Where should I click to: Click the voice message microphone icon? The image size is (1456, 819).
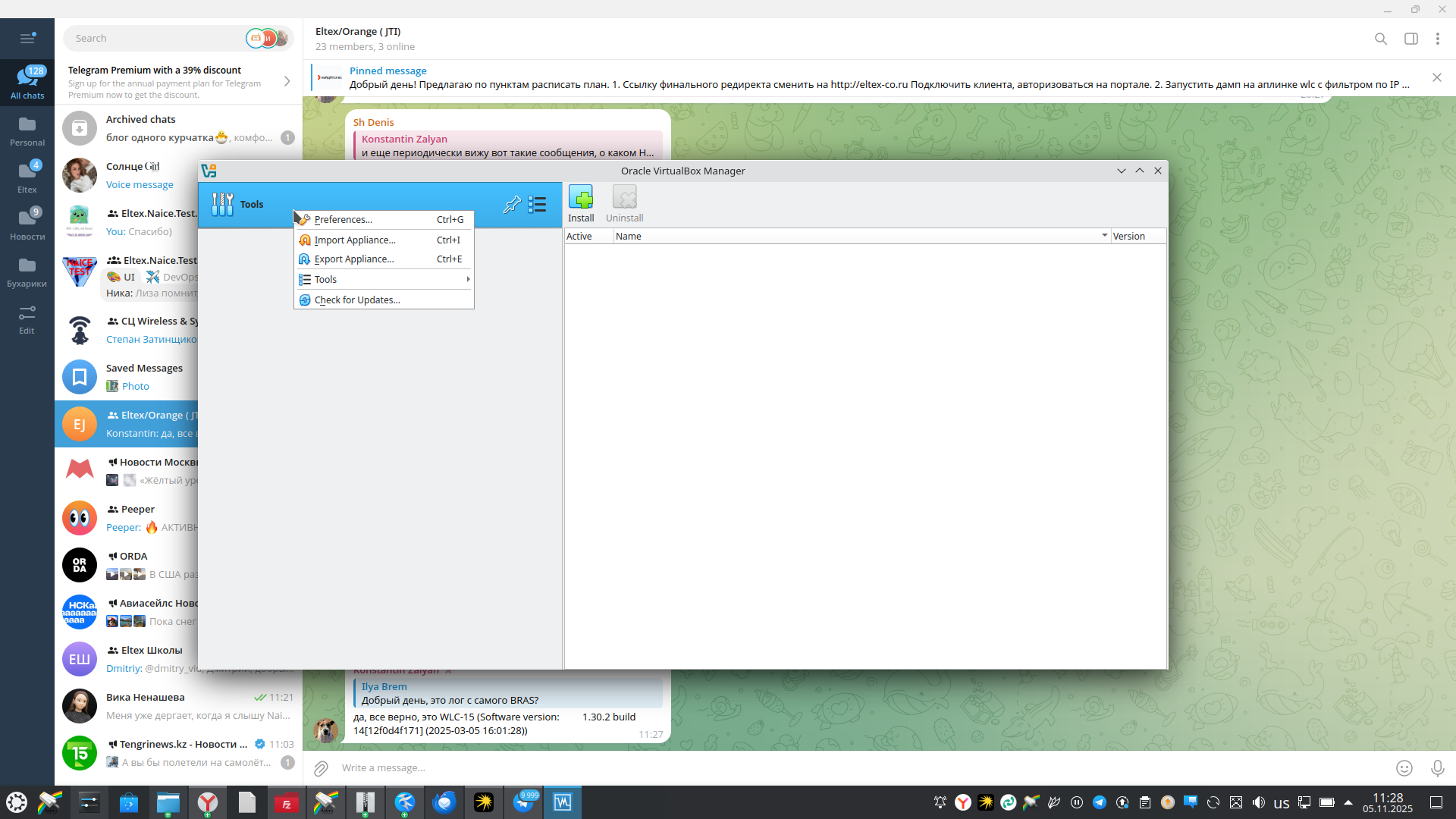[1437, 768]
